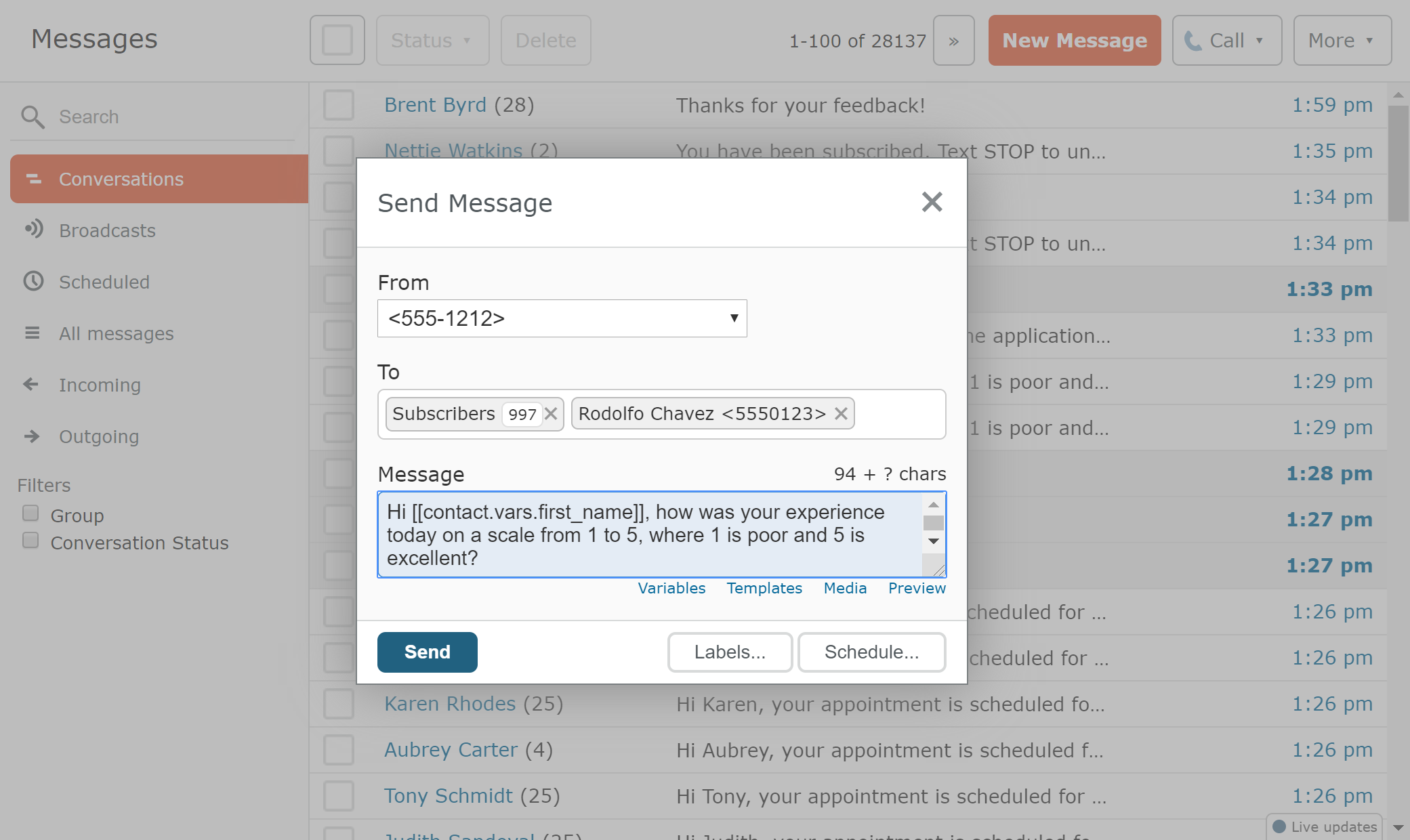Enable the Group filter checkbox
The height and width of the screenshot is (840, 1410).
pos(30,513)
